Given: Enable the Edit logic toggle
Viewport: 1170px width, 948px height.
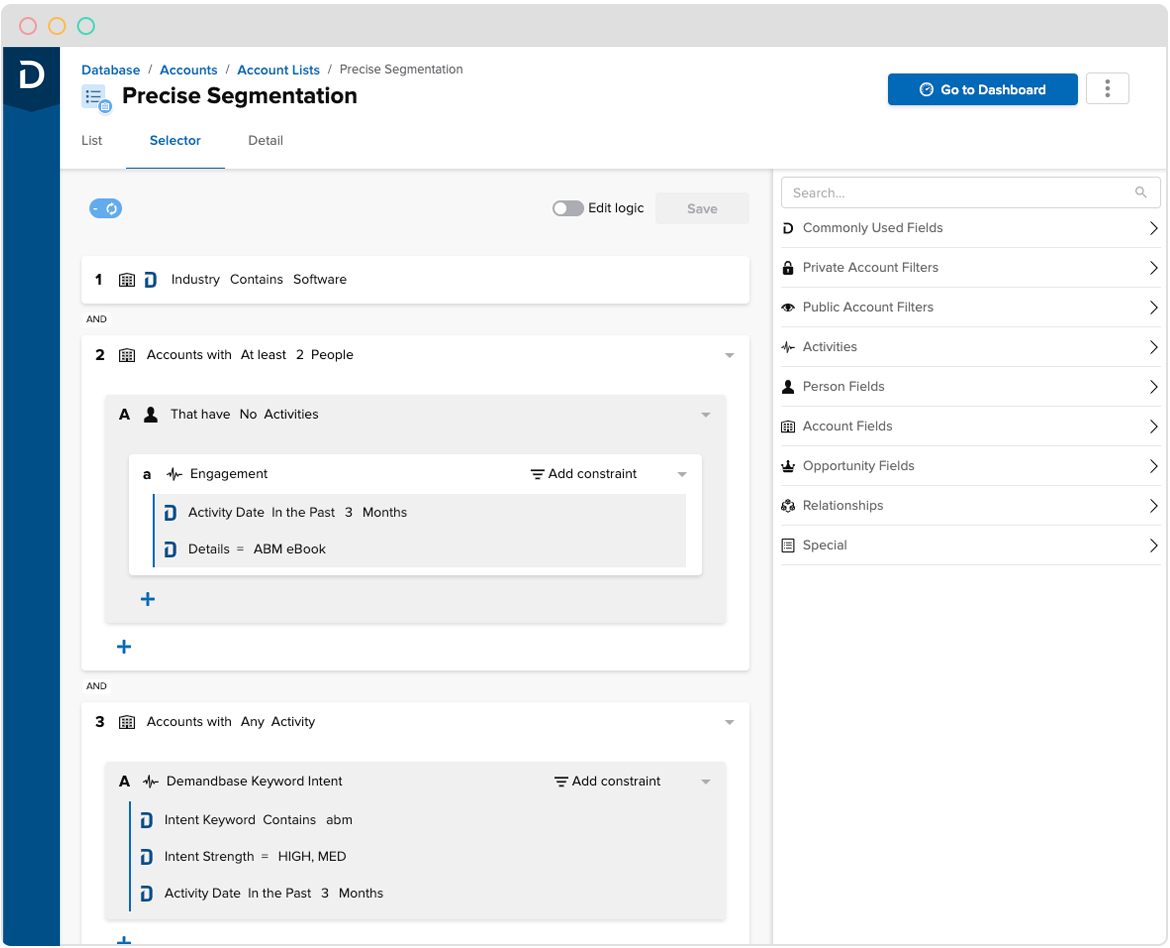Looking at the screenshot, I should [568, 208].
